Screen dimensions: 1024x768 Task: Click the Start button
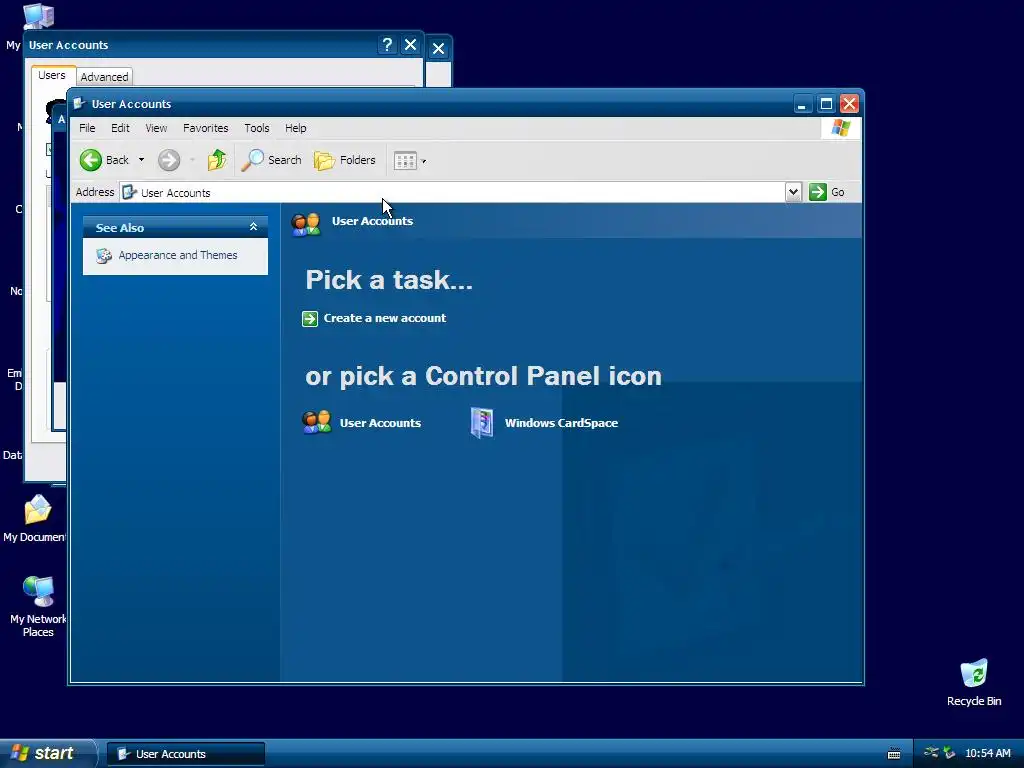(x=48, y=753)
